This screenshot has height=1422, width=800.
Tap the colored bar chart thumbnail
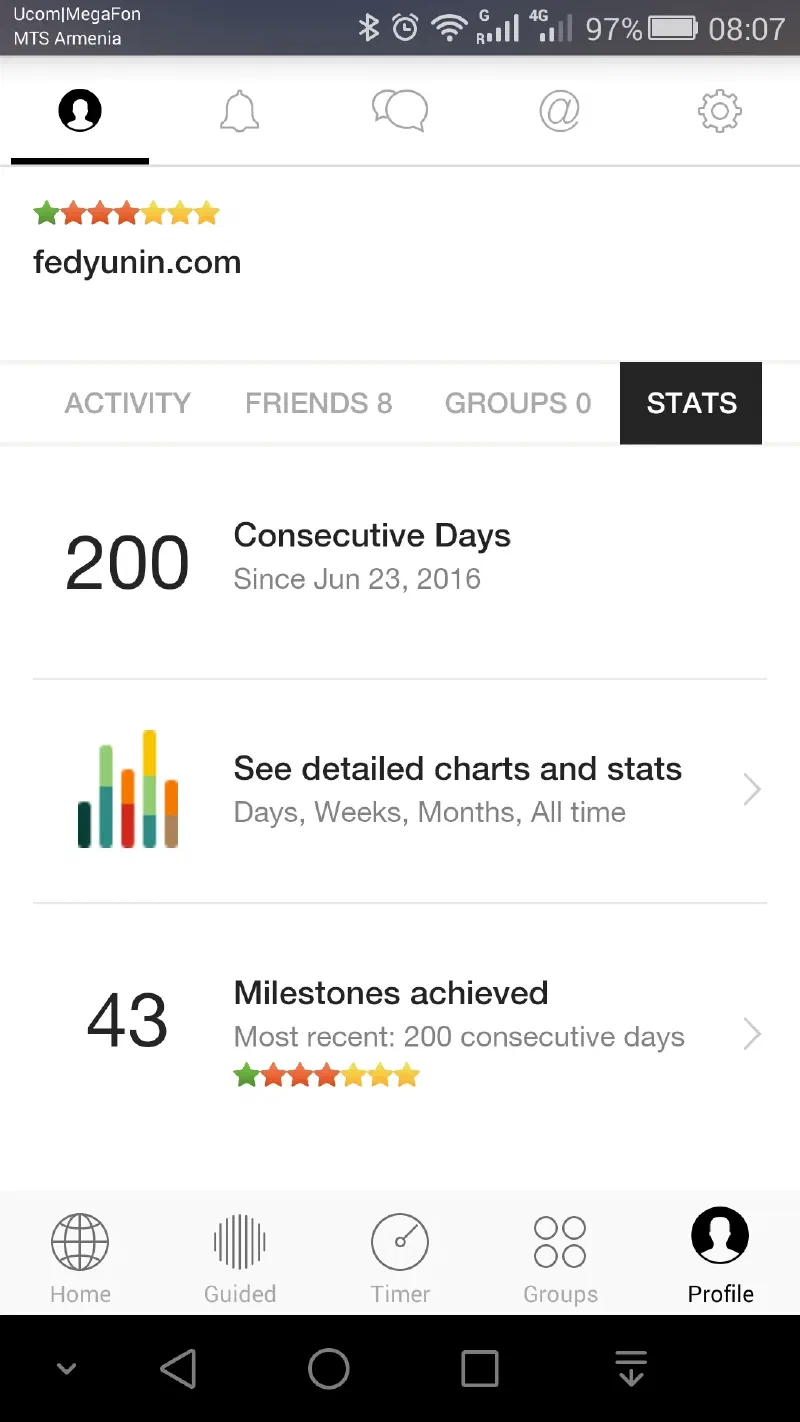pyautogui.click(x=128, y=790)
